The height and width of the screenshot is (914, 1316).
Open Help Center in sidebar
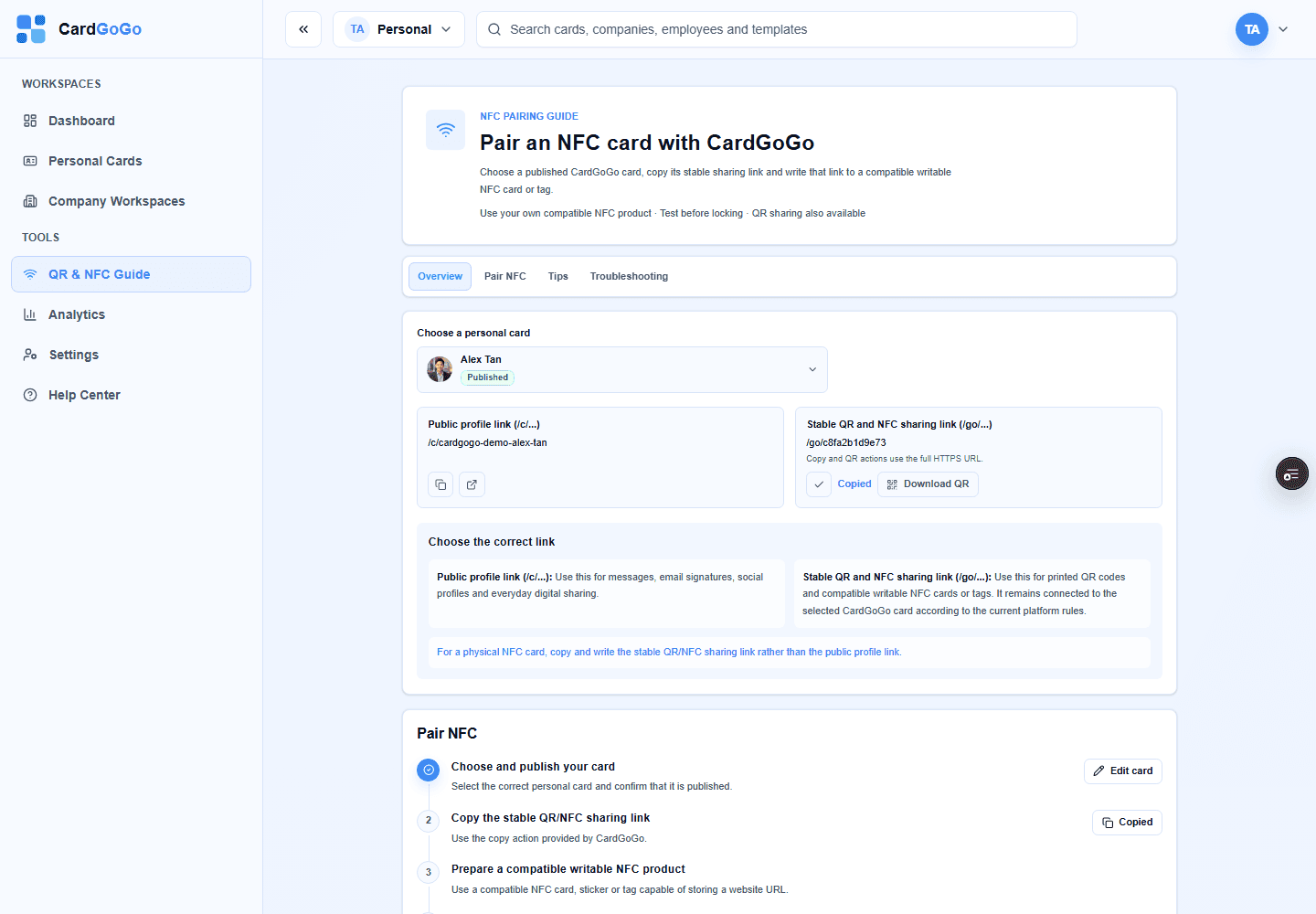pos(131,395)
